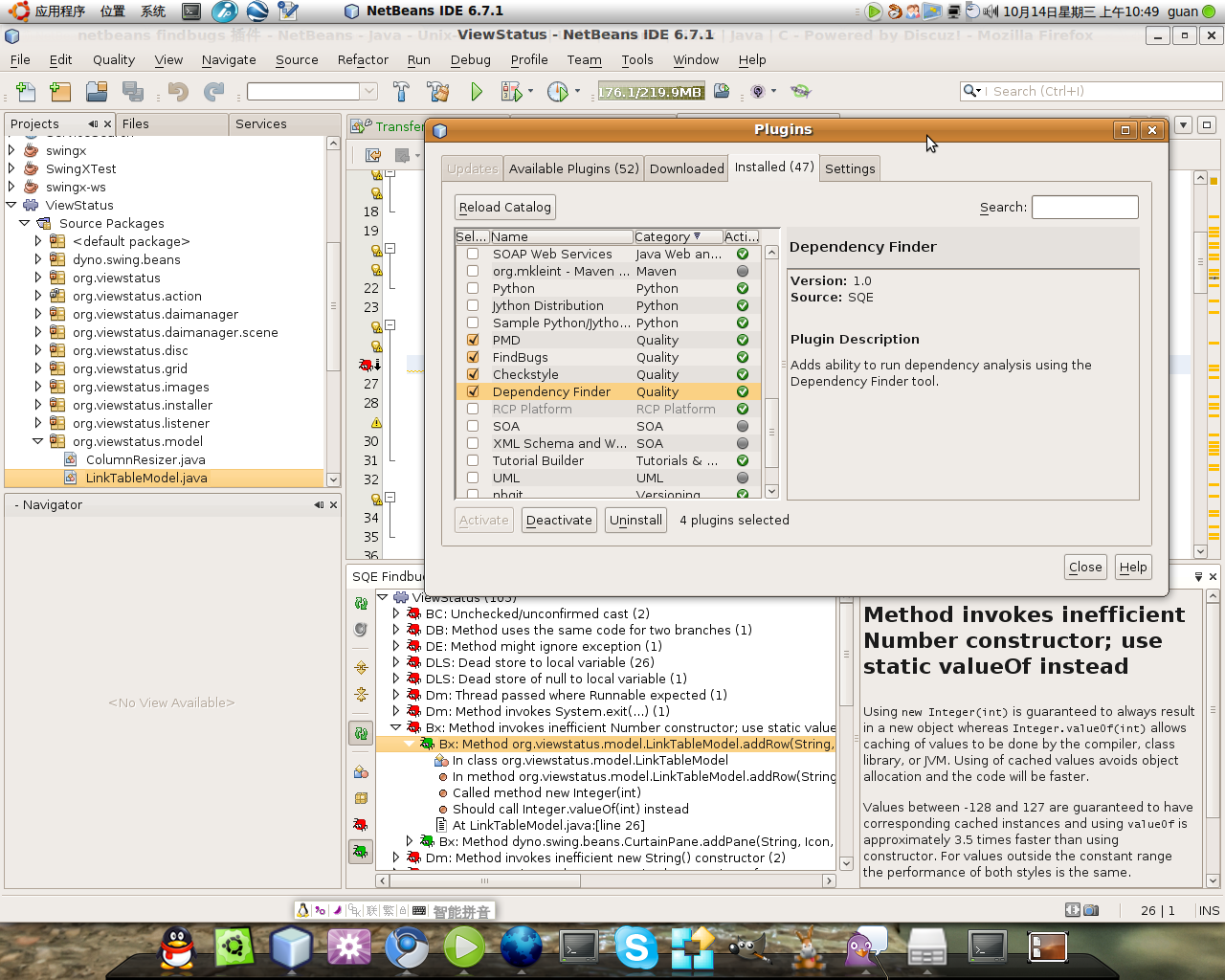Image resolution: width=1225 pixels, height=980 pixels.
Task: Toggle the PMD plugin checkbox
Action: click(x=473, y=340)
